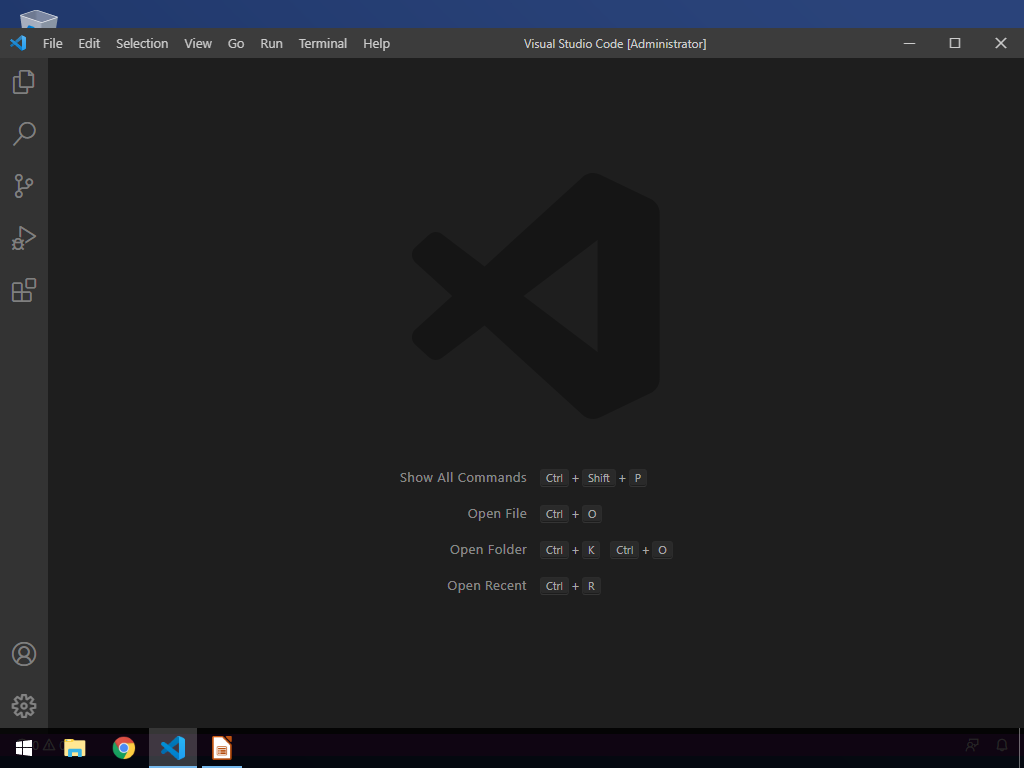
Task: Launch Chrome from the taskbar
Action: pyautogui.click(x=124, y=748)
